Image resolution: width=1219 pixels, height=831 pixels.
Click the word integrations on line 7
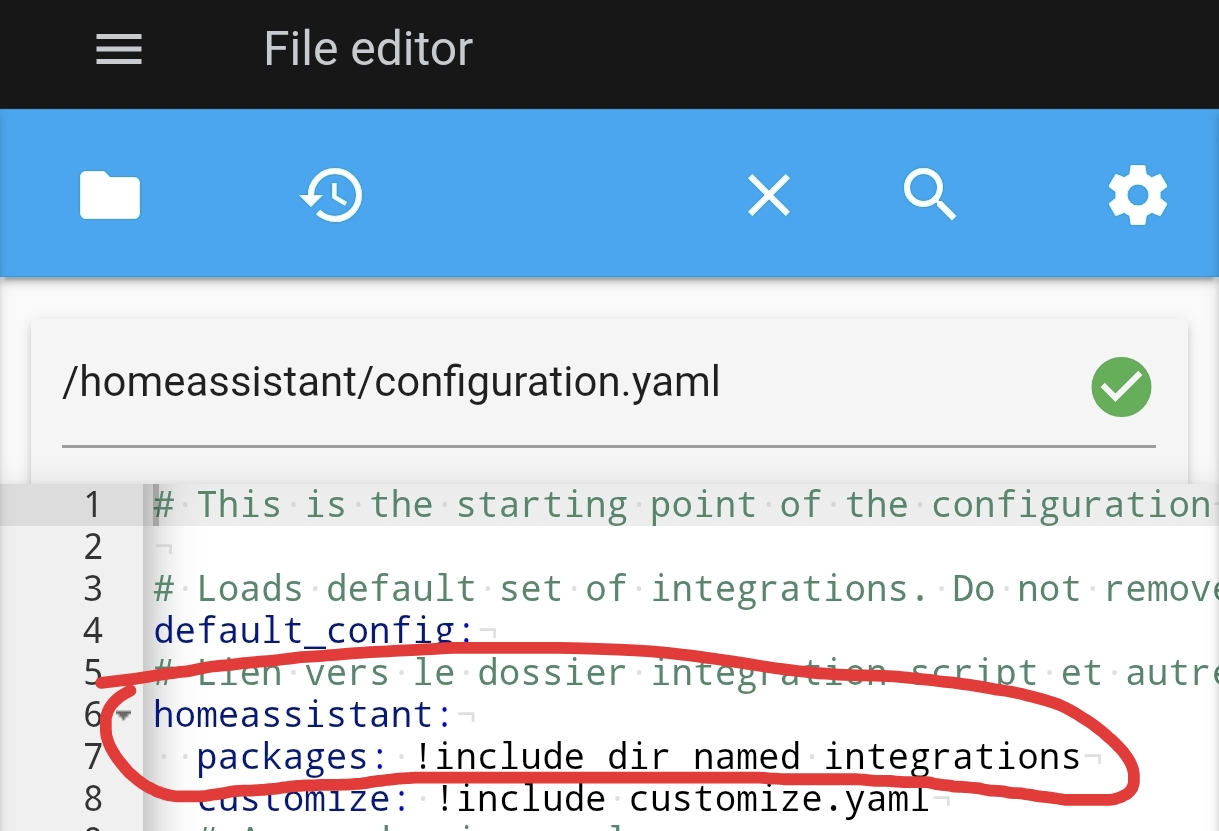[x=952, y=757]
